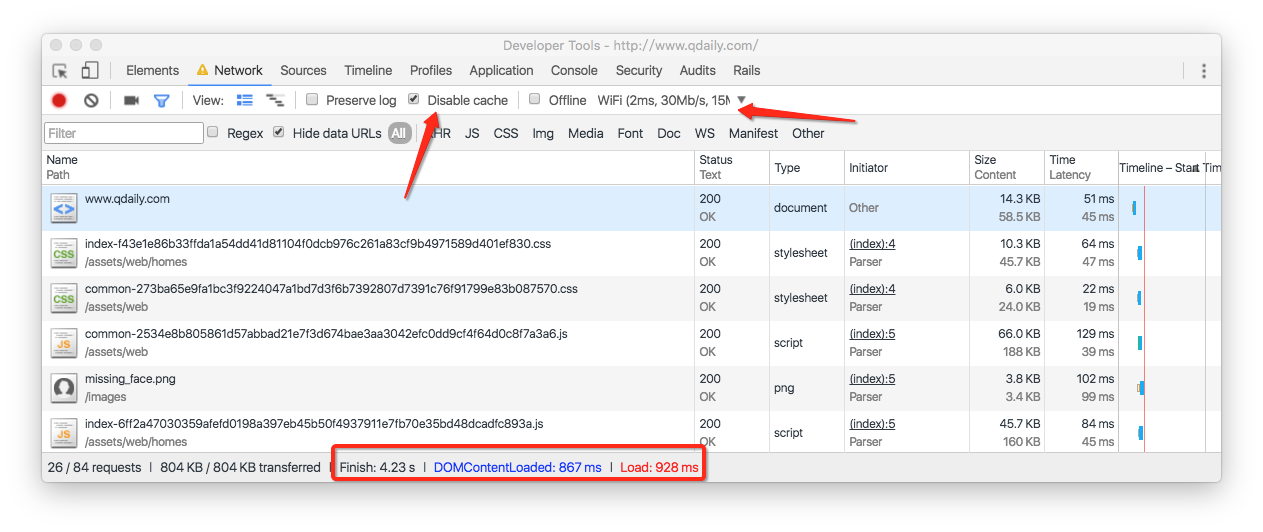Screen dimensions: 1263x532
Task: Filter requests by CSS
Action: (x=506, y=133)
